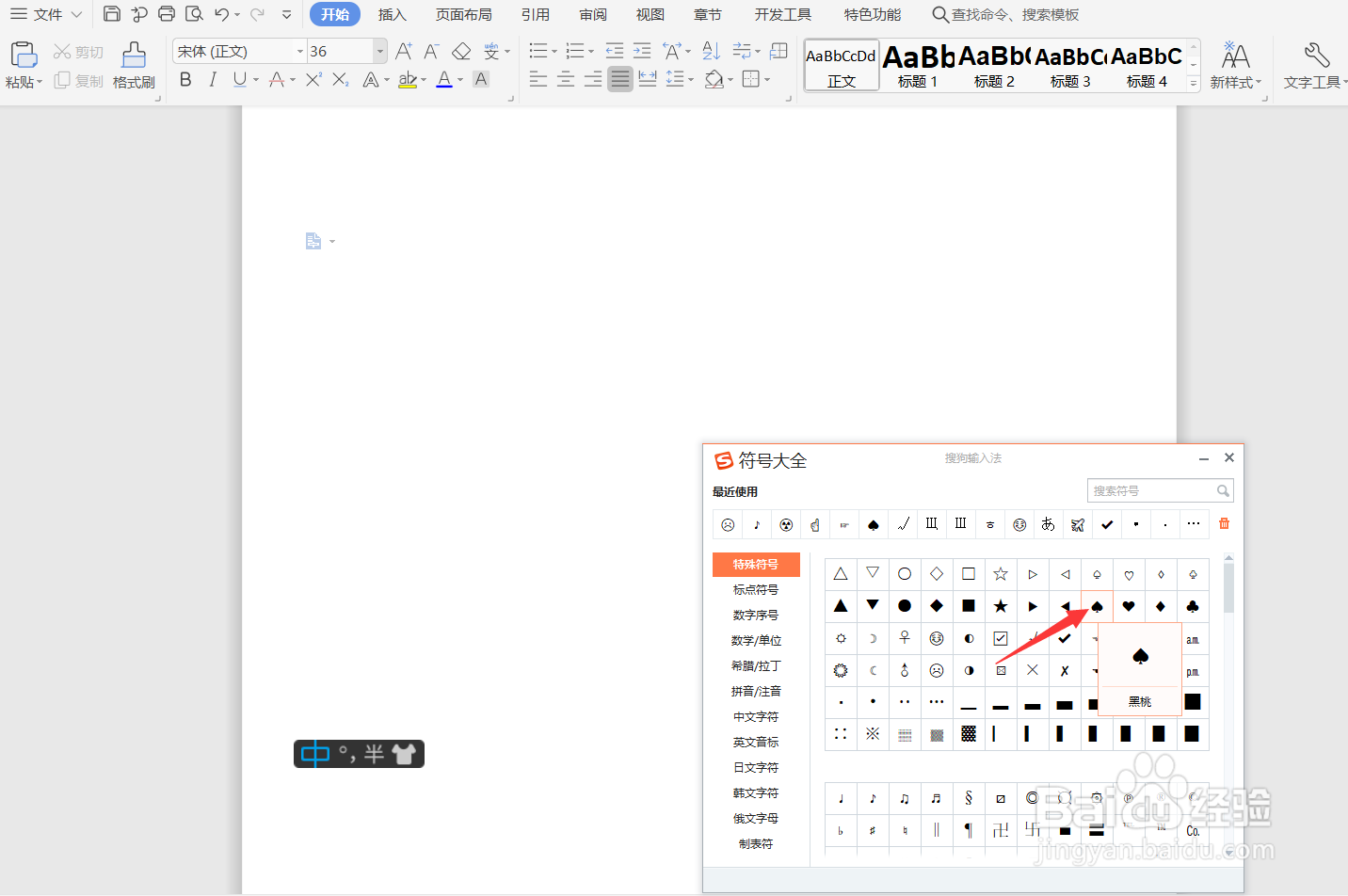This screenshot has height=896, width=1348.
Task: Switch to the 页面布局 ribbon tab
Action: [x=464, y=14]
